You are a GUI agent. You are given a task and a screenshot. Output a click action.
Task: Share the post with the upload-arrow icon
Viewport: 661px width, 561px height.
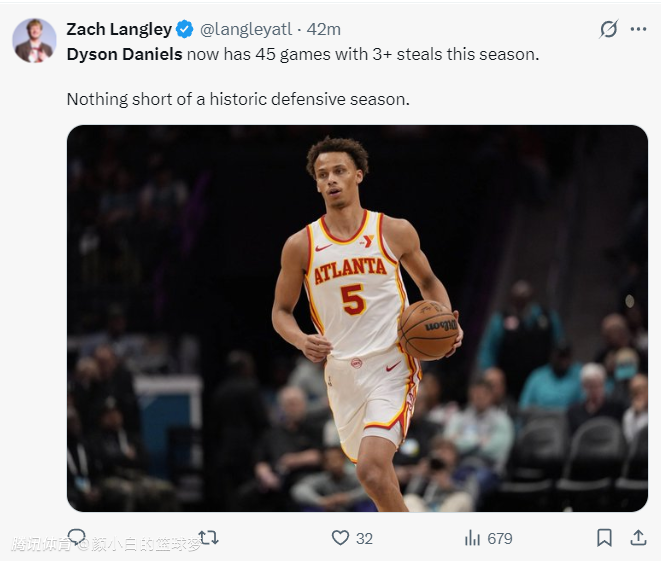[x=637, y=538]
